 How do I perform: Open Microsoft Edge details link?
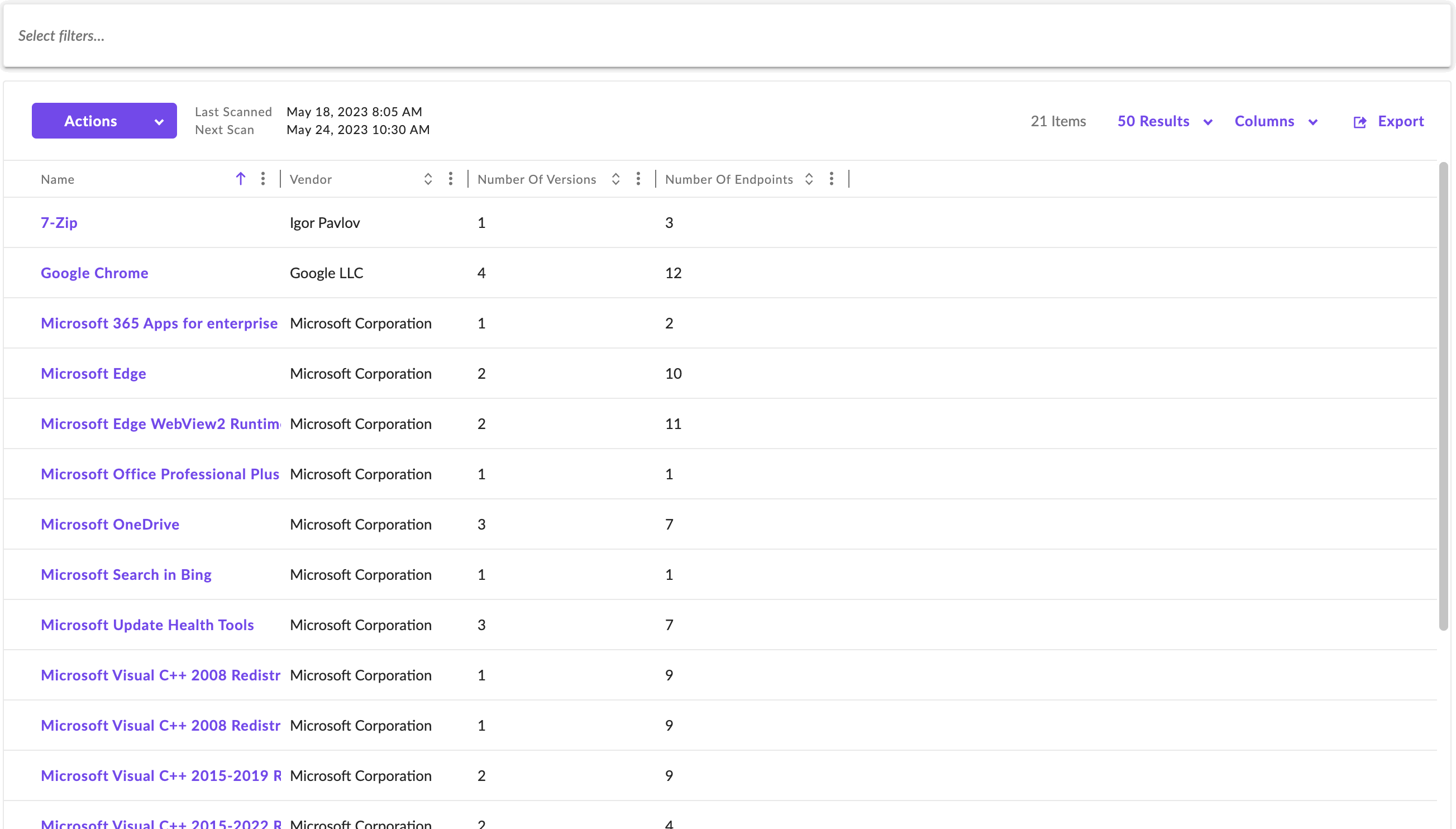pyautogui.click(x=93, y=374)
